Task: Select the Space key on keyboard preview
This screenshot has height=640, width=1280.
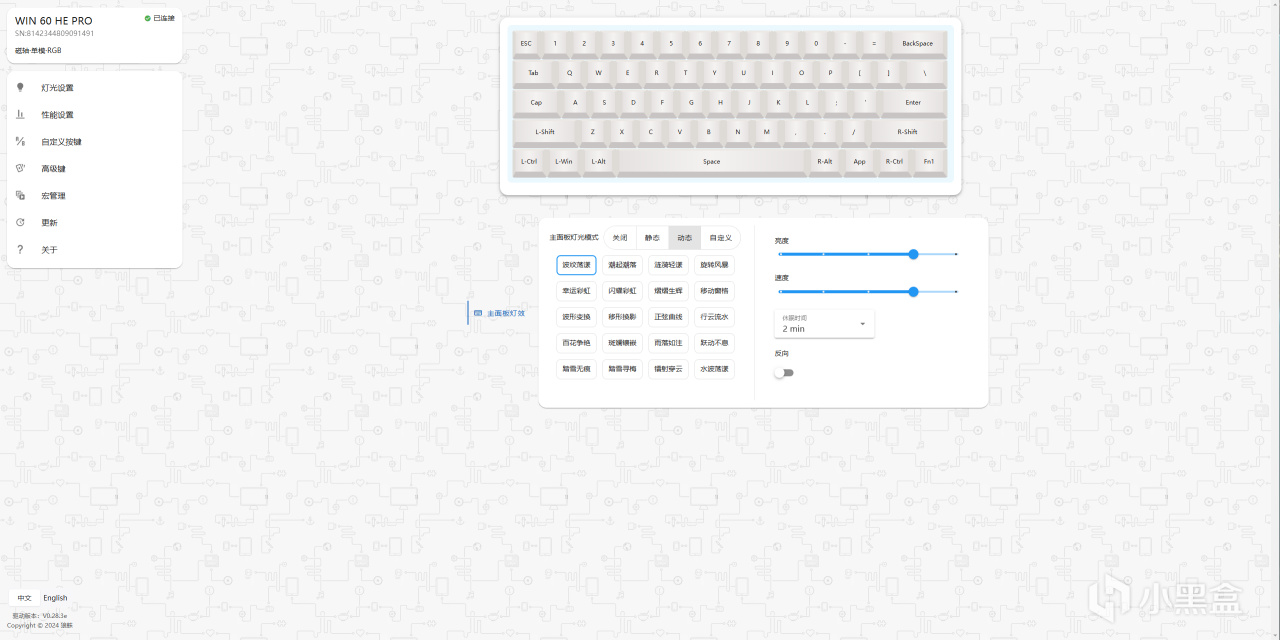Action: [711, 161]
